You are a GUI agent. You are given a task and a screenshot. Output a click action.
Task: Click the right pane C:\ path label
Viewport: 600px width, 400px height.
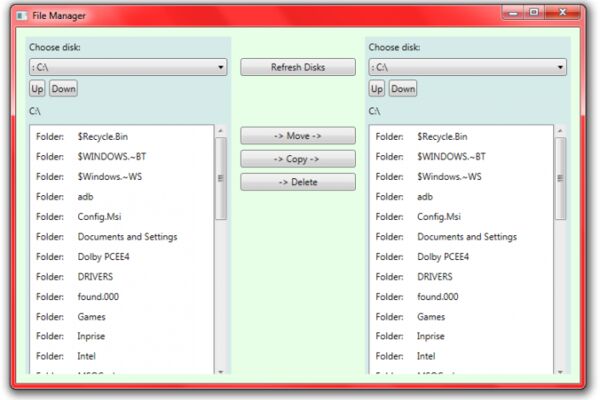tap(374, 111)
